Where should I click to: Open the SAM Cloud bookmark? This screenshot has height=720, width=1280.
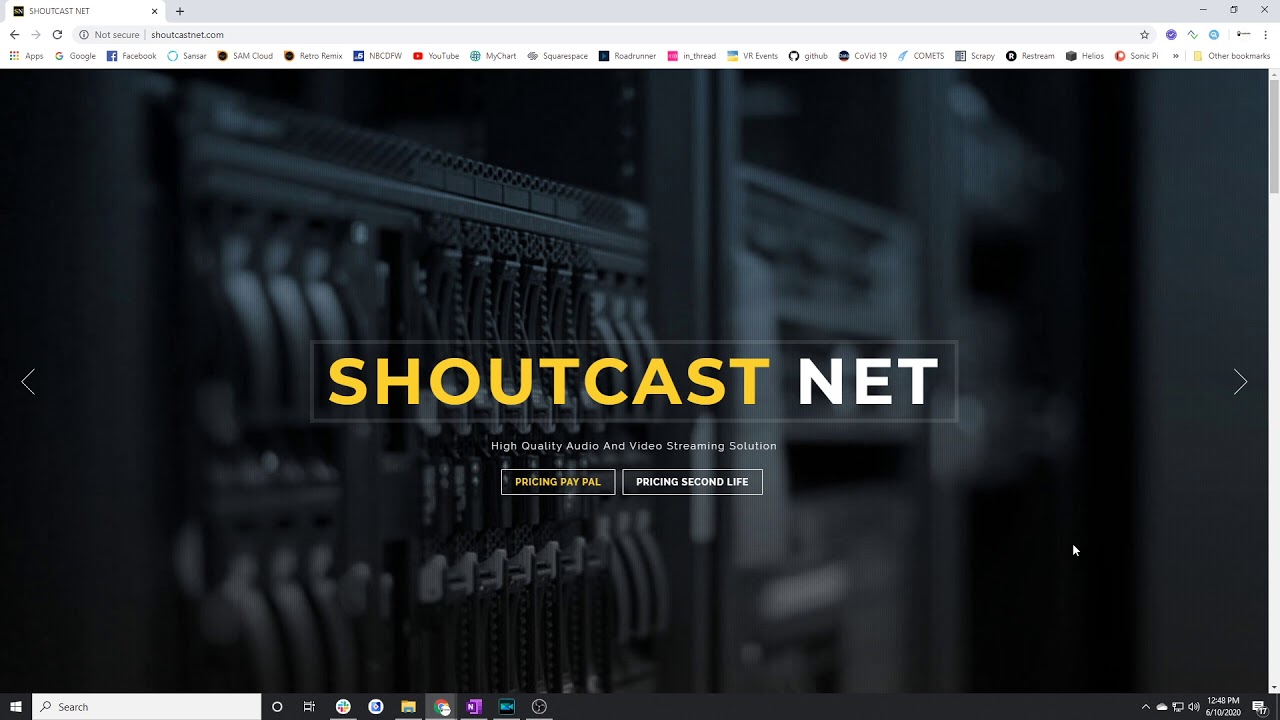click(x=245, y=56)
